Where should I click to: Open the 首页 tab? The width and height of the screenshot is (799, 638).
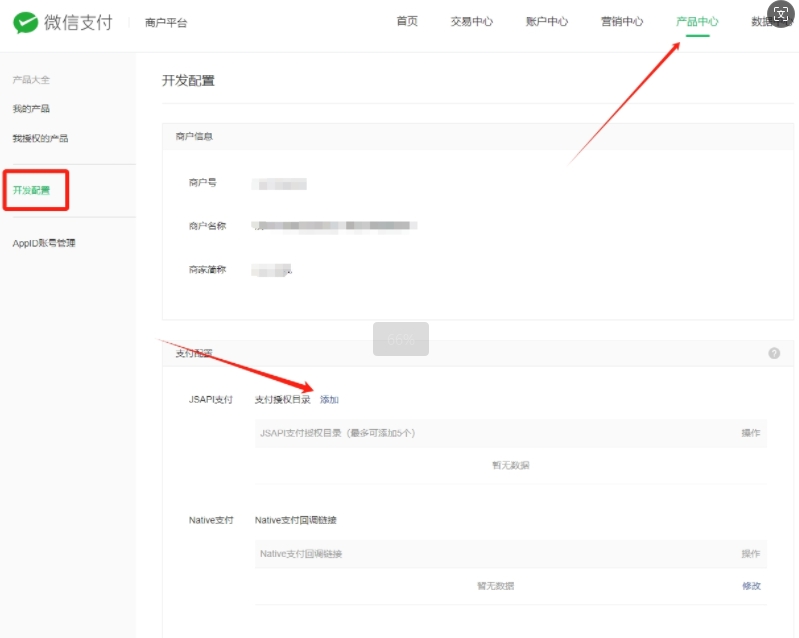pyautogui.click(x=407, y=21)
